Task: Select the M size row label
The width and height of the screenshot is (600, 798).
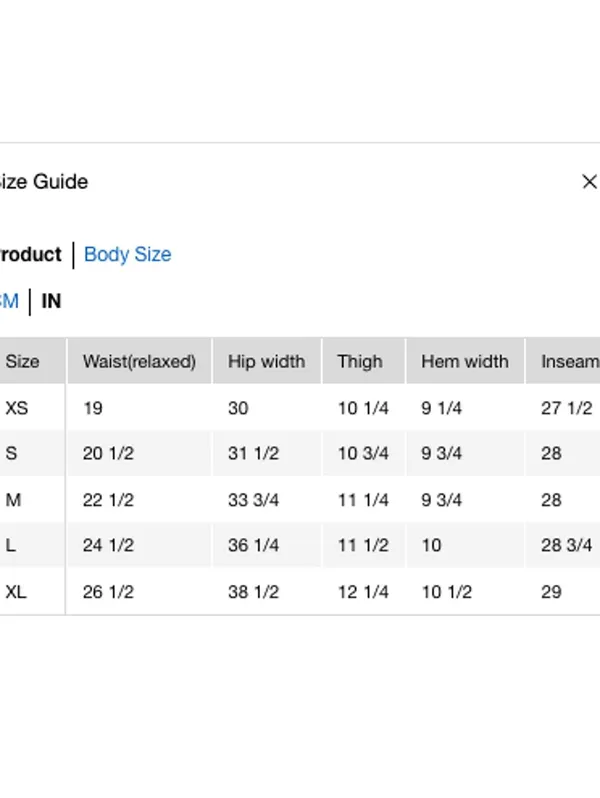Action: tap(13, 500)
